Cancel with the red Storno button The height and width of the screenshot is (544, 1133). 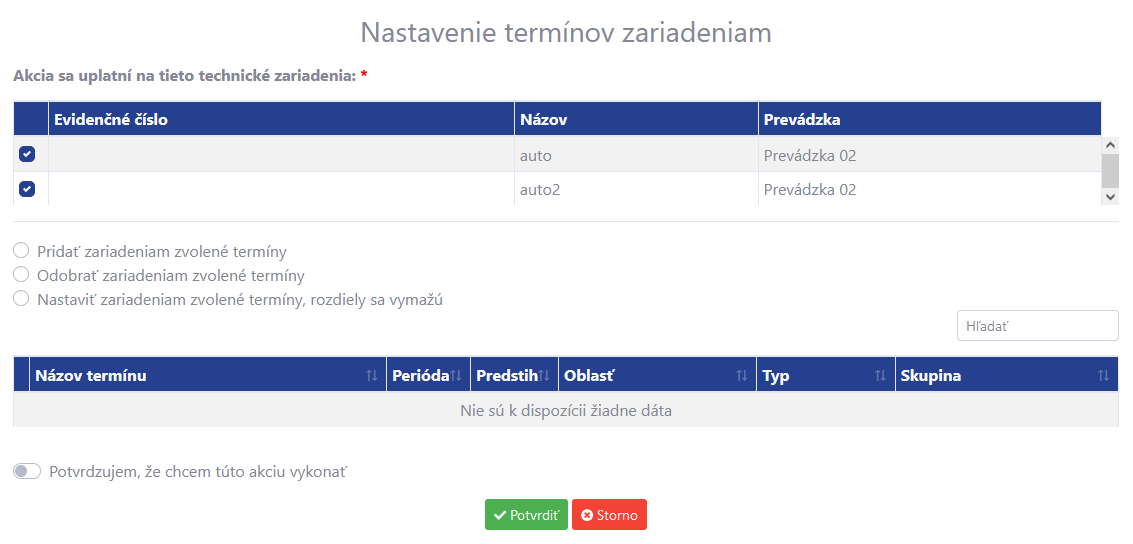[609, 515]
